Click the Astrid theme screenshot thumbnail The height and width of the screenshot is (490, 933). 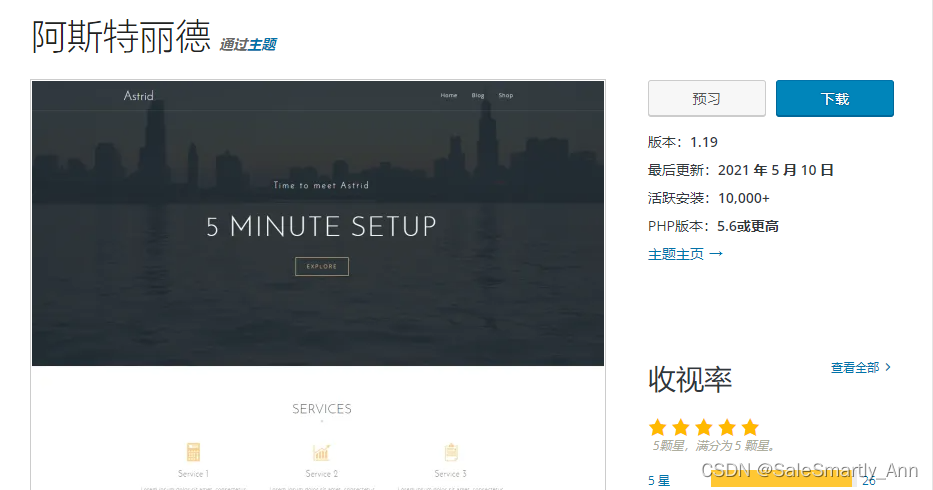pos(318,285)
